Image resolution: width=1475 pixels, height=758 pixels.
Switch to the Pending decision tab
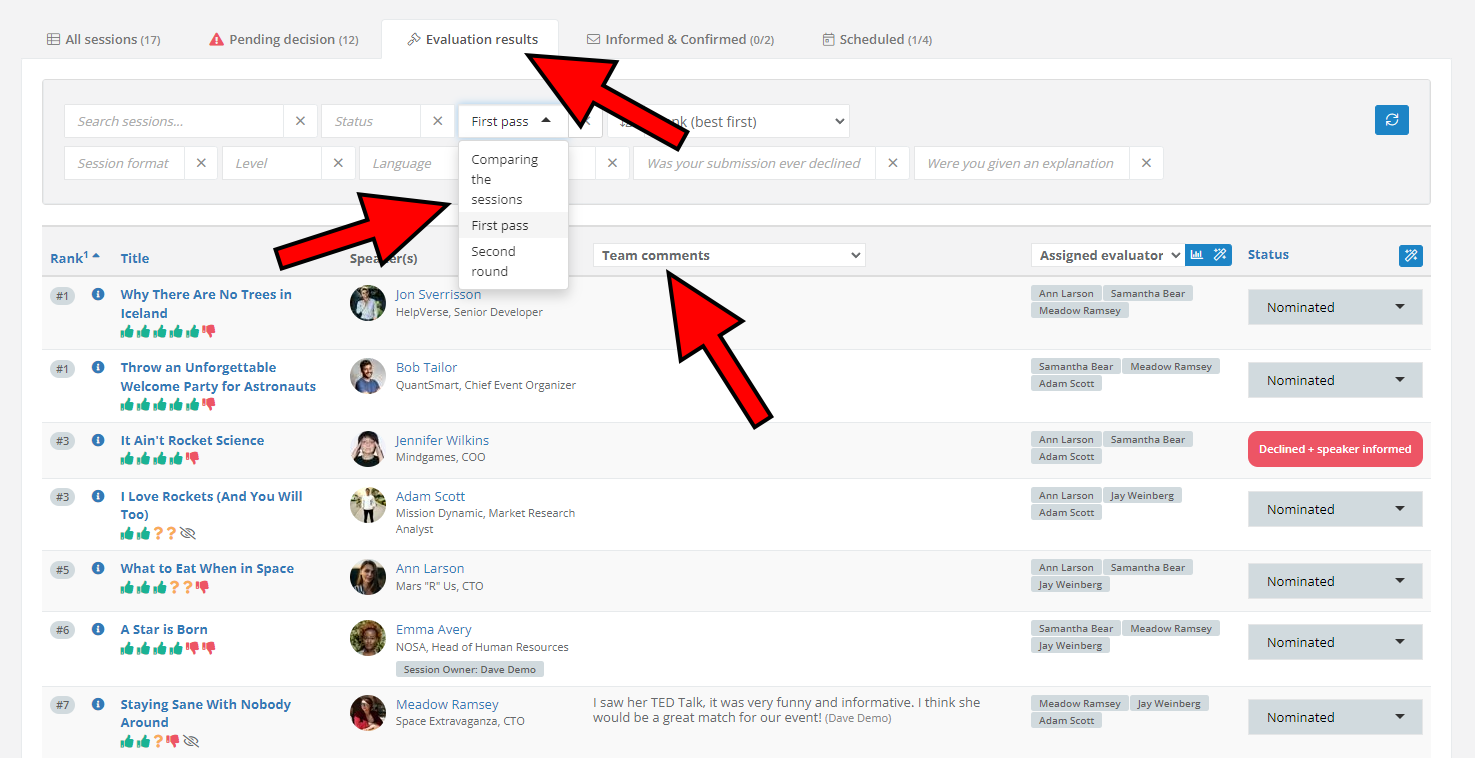coord(283,40)
